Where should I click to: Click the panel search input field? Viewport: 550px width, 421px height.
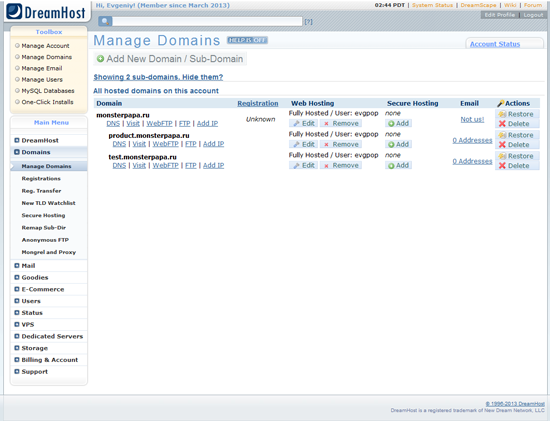pyautogui.click(x=207, y=21)
